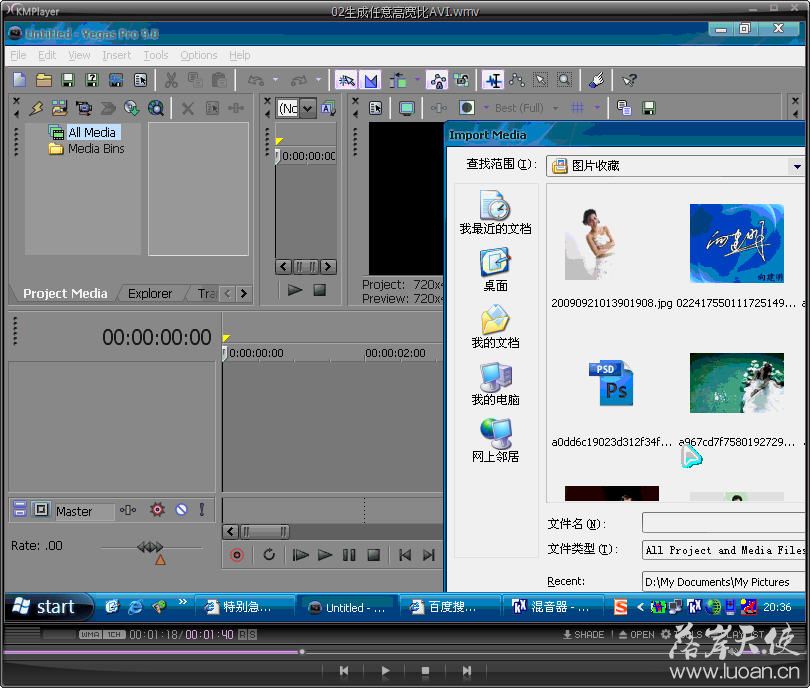This screenshot has width=810, height=688.
Task: Select the Envelope Edit tool
Action: click(x=517, y=80)
